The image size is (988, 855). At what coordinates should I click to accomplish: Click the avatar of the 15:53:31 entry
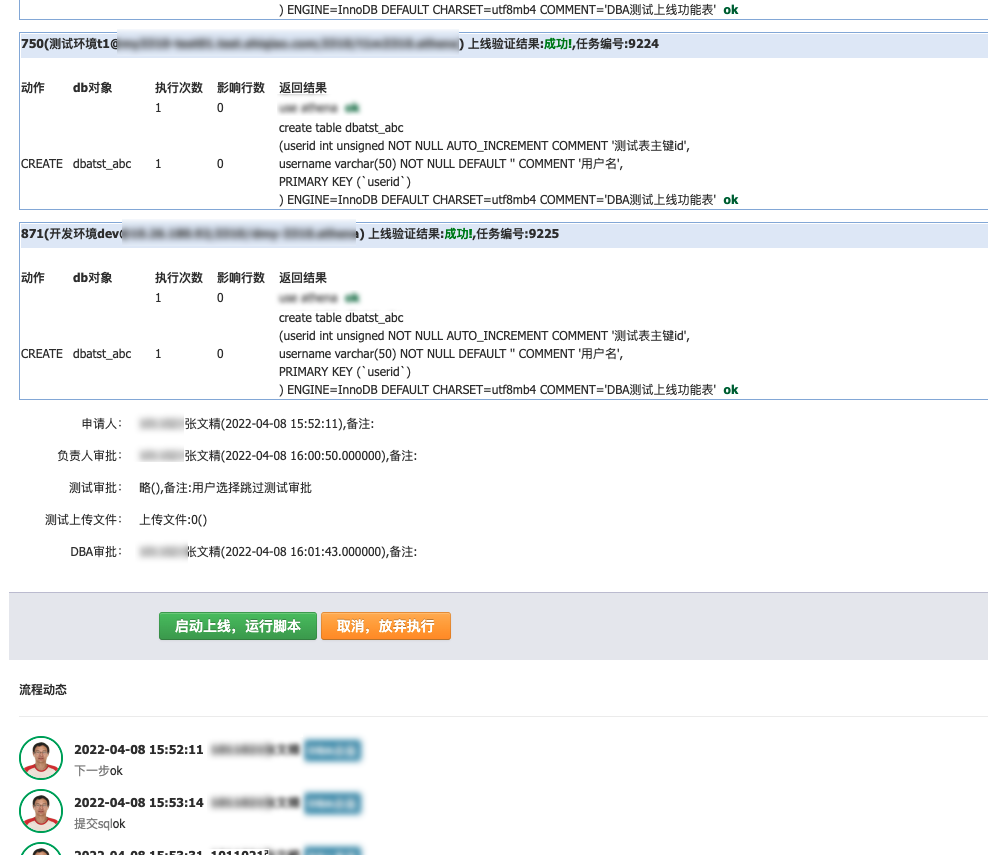click(x=41, y=850)
